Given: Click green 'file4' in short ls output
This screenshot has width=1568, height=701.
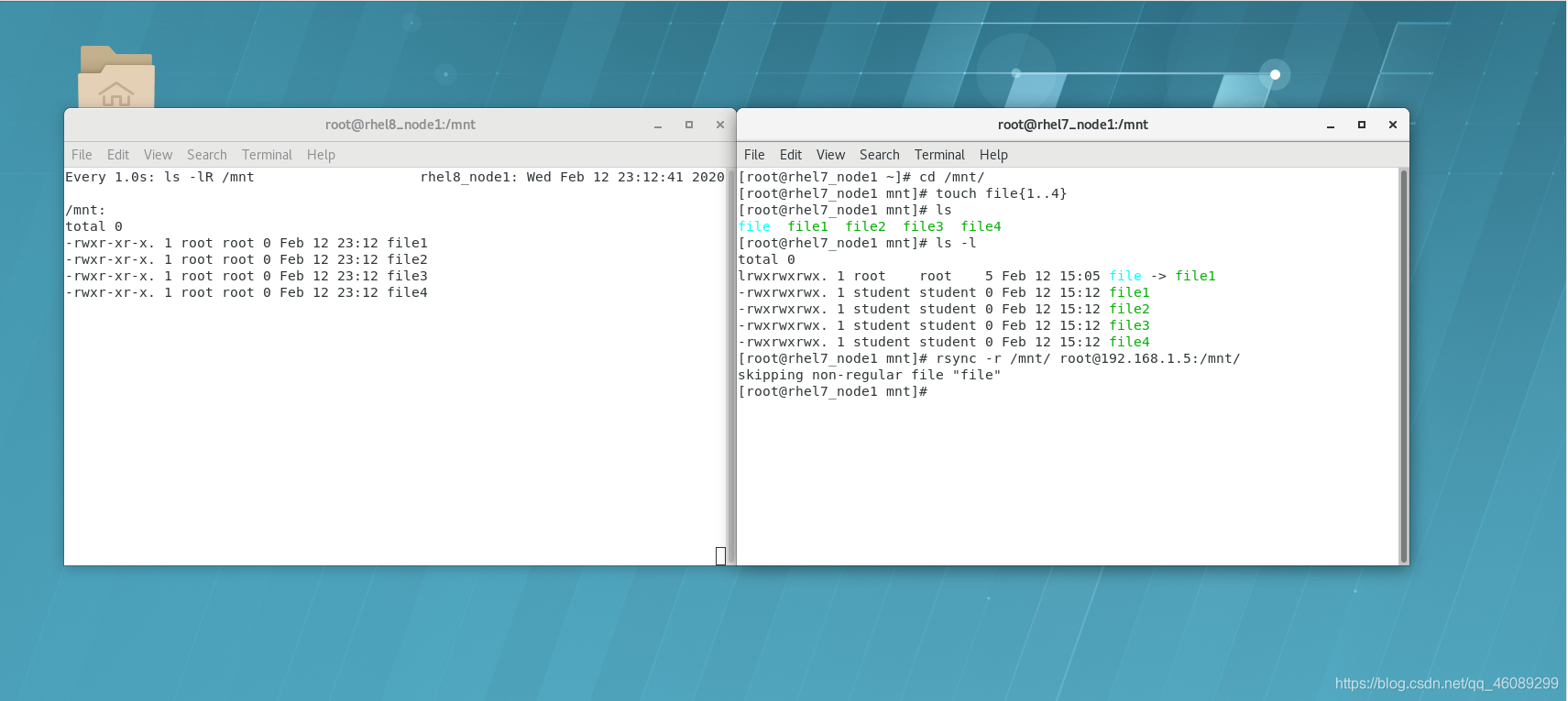Looking at the screenshot, I should 981,226.
